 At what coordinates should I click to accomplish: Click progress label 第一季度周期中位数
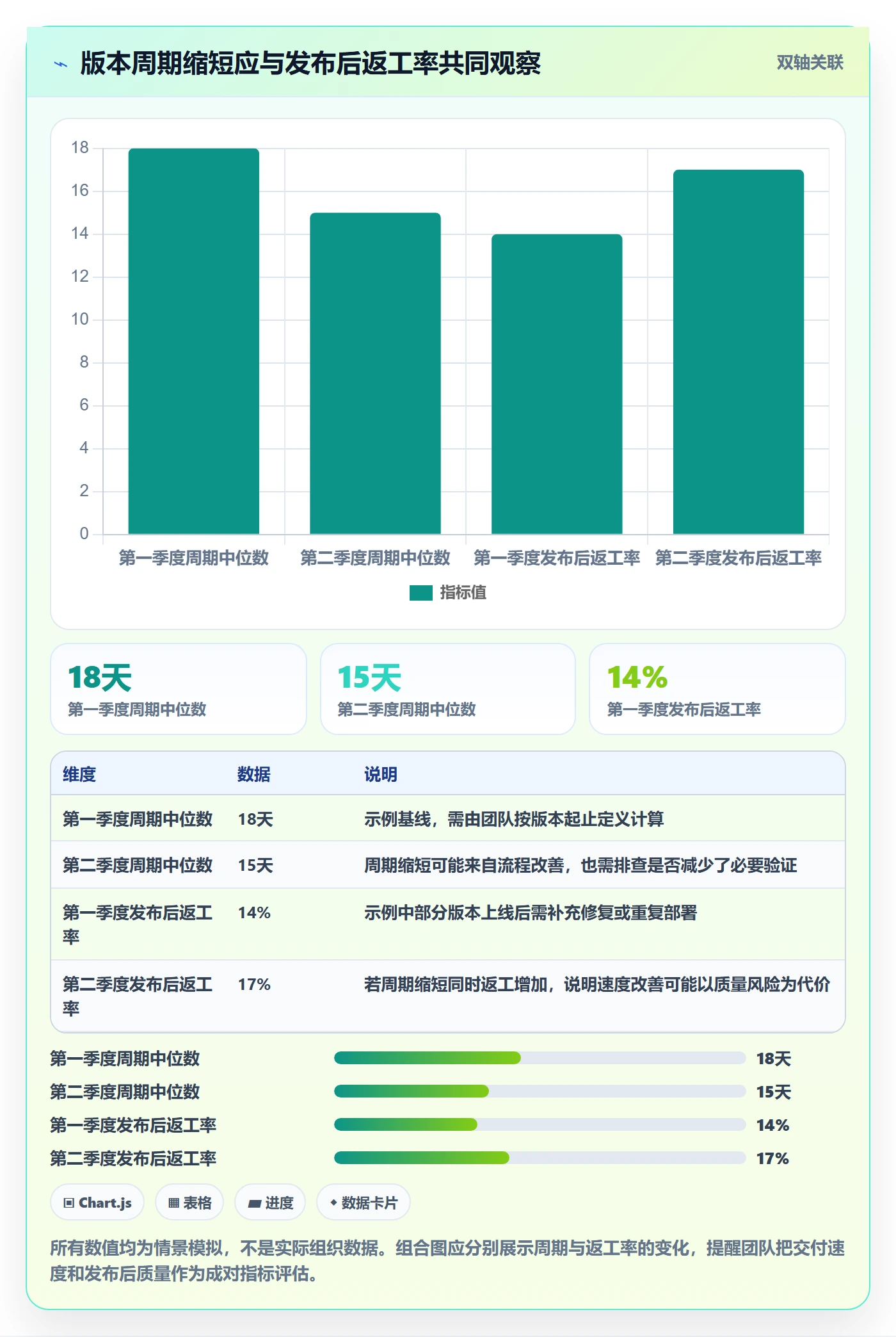pyautogui.click(x=125, y=1058)
